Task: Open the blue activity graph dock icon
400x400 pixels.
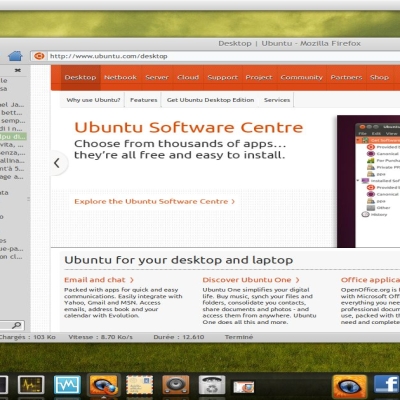Action: [x=68, y=385]
